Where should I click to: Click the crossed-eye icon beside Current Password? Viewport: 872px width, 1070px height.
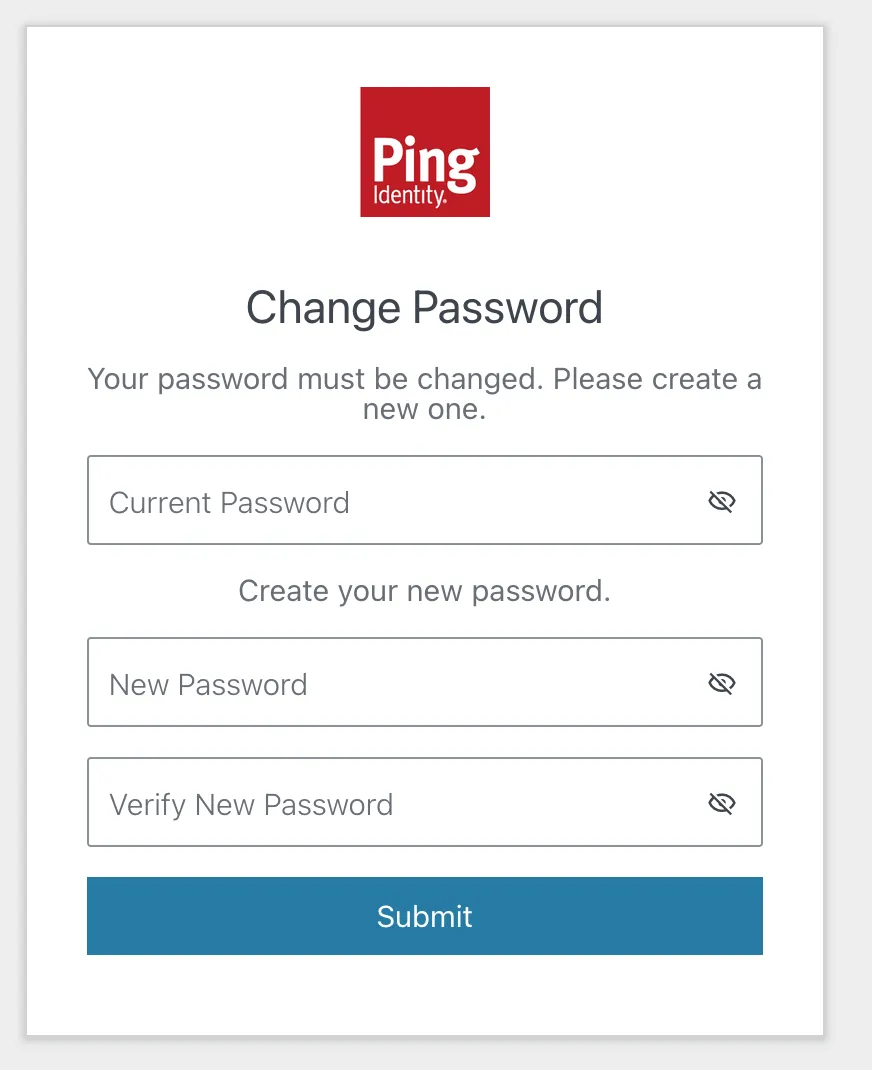[x=721, y=502]
